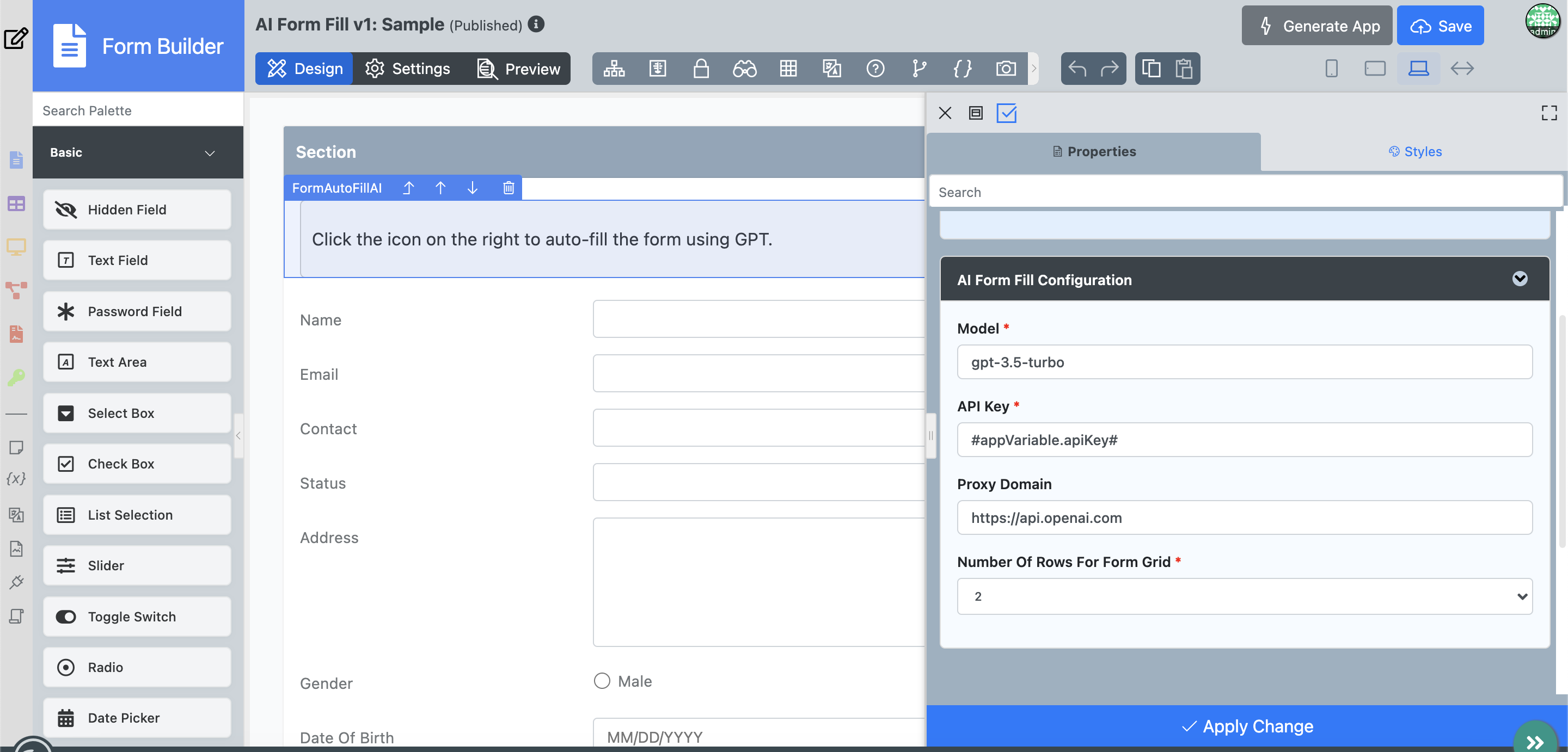Image resolution: width=1568 pixels, height=752 pixels.
Task: Click the padlock permission icon
Action: coord(701,68)
